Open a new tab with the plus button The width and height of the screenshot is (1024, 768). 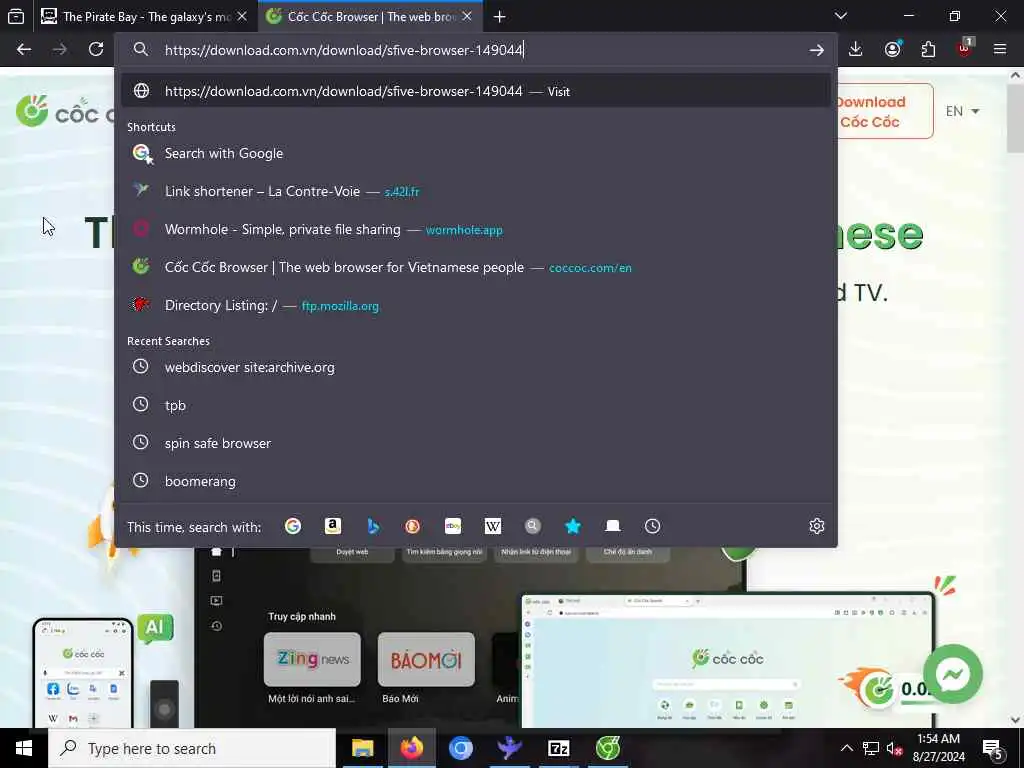[500, 17]
